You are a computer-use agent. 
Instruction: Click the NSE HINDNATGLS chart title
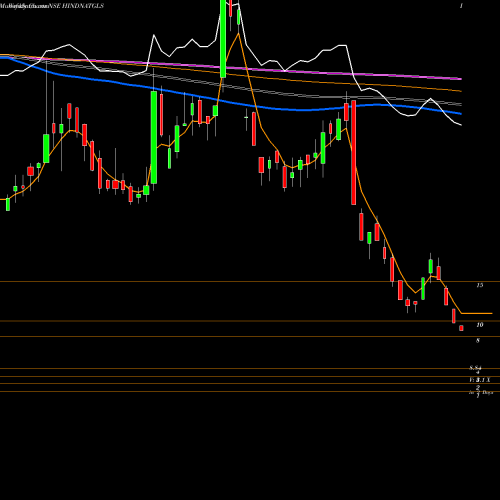pos(77,6)
